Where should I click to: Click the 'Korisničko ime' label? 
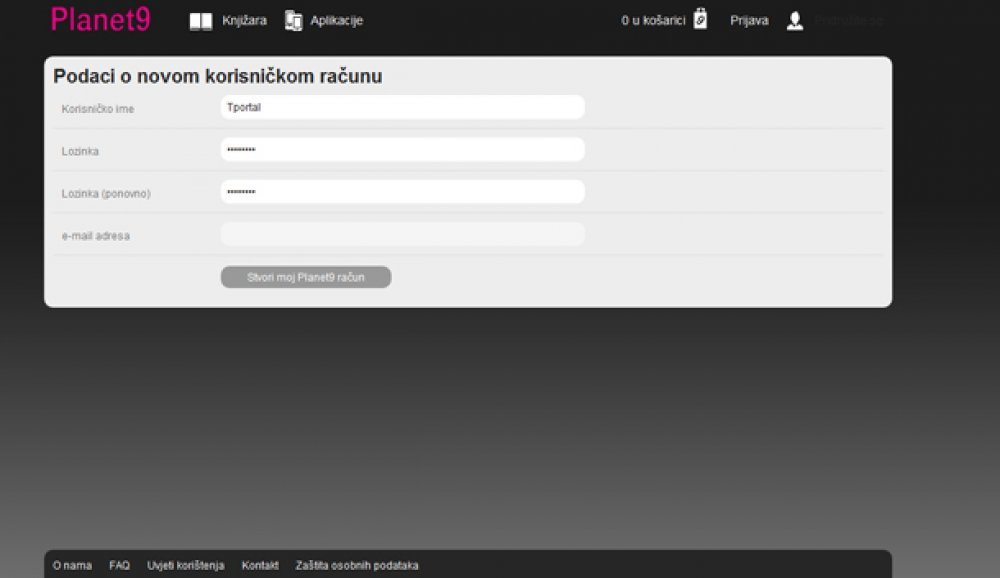coord(98,109)
